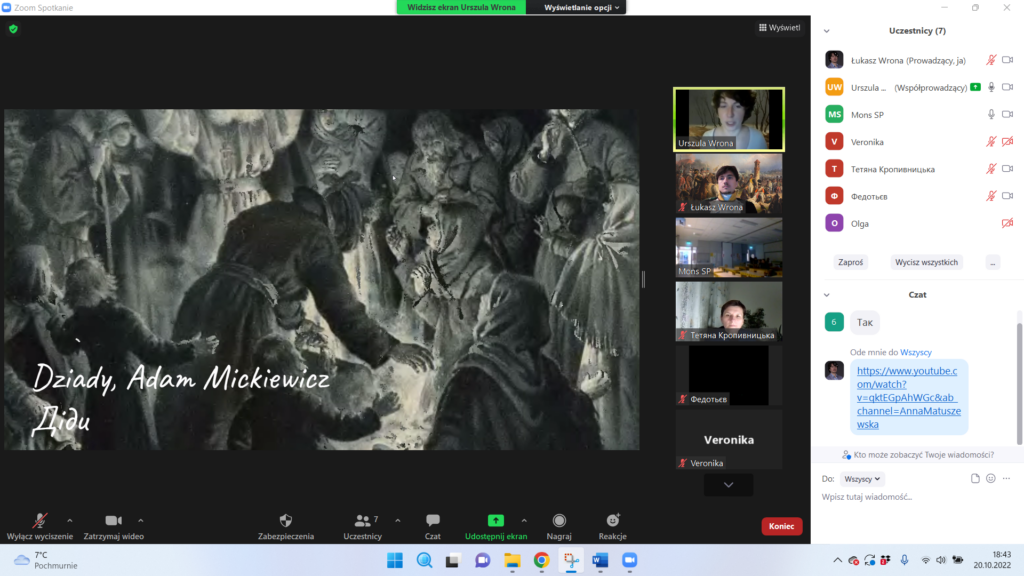Image resolution: width=1024 pixels, height=576 pixels.
Task: Toggle microphone with Wyłącz wyciszenie
Action: pos(40,520)
